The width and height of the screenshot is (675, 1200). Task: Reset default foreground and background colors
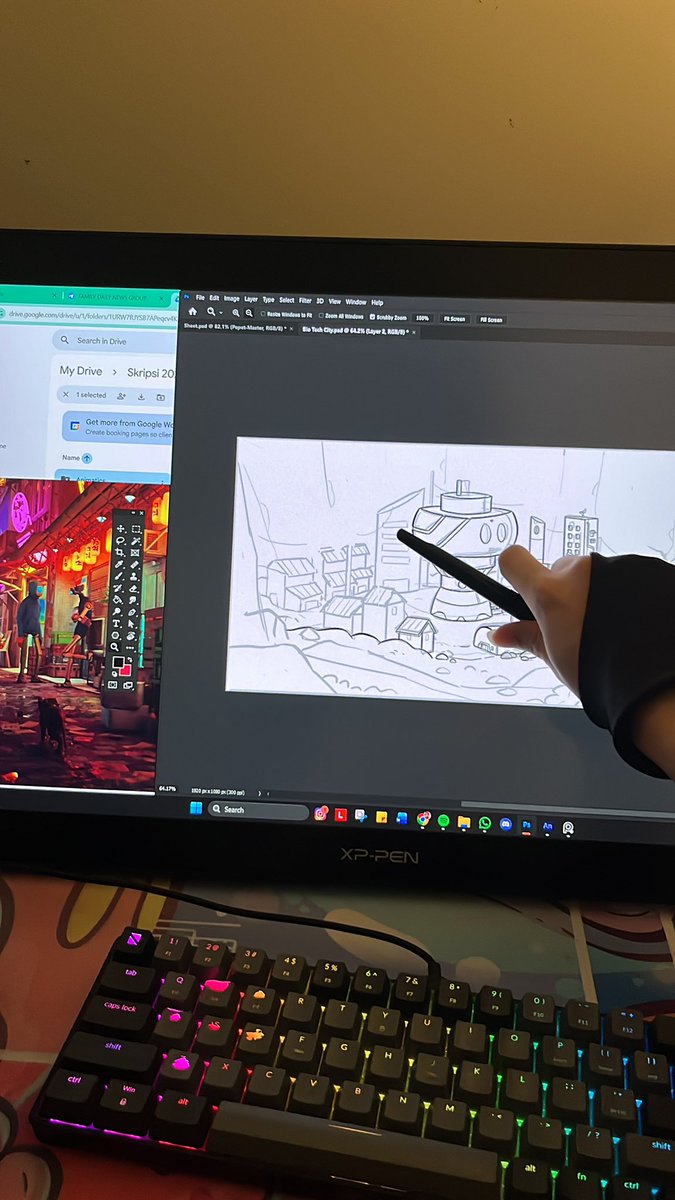coord(115,674)
